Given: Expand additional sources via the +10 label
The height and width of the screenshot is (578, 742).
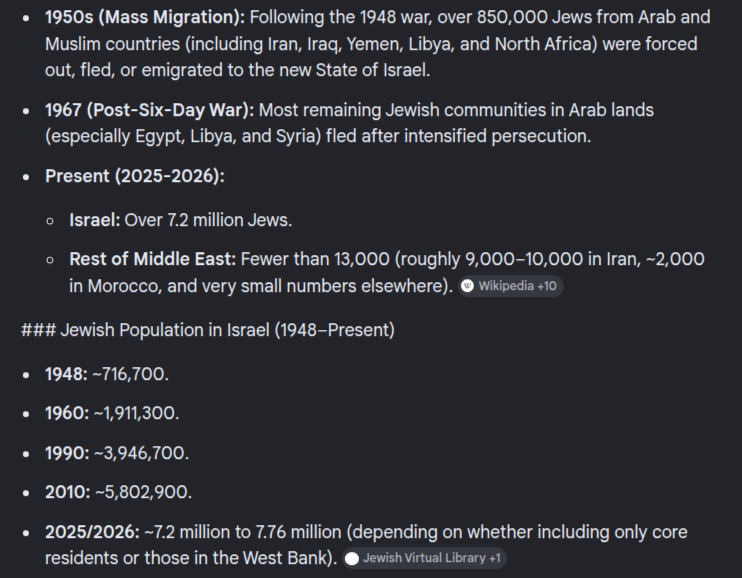Looking at the screenshot, I should [547, 286].
